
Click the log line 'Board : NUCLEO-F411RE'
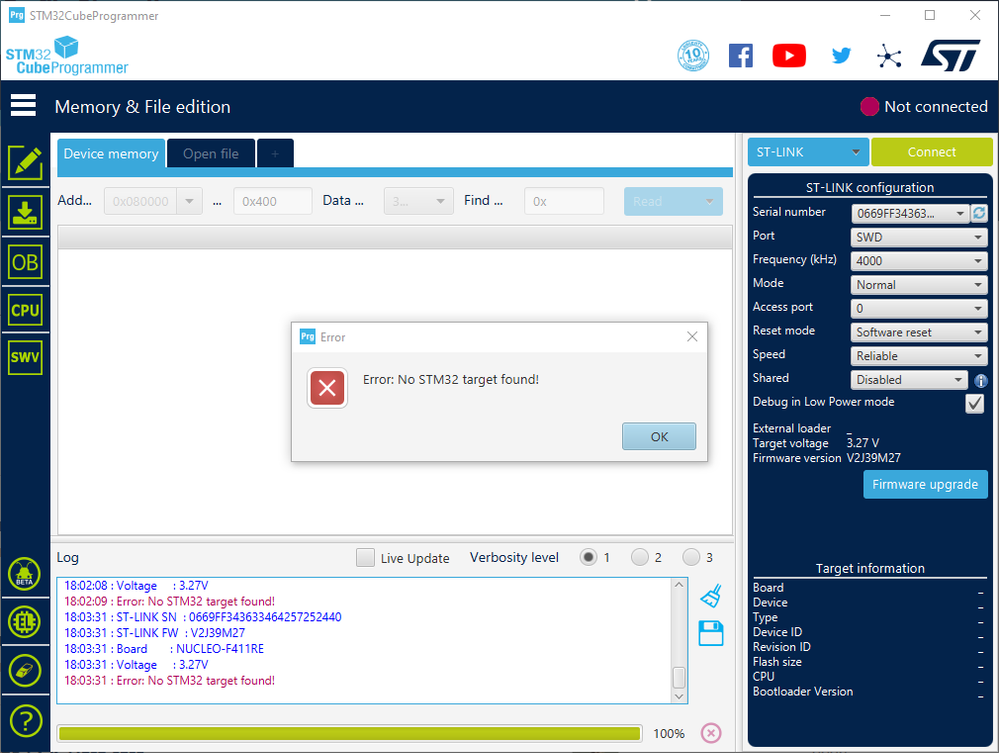pyautogui.click(x=164, y=649)
